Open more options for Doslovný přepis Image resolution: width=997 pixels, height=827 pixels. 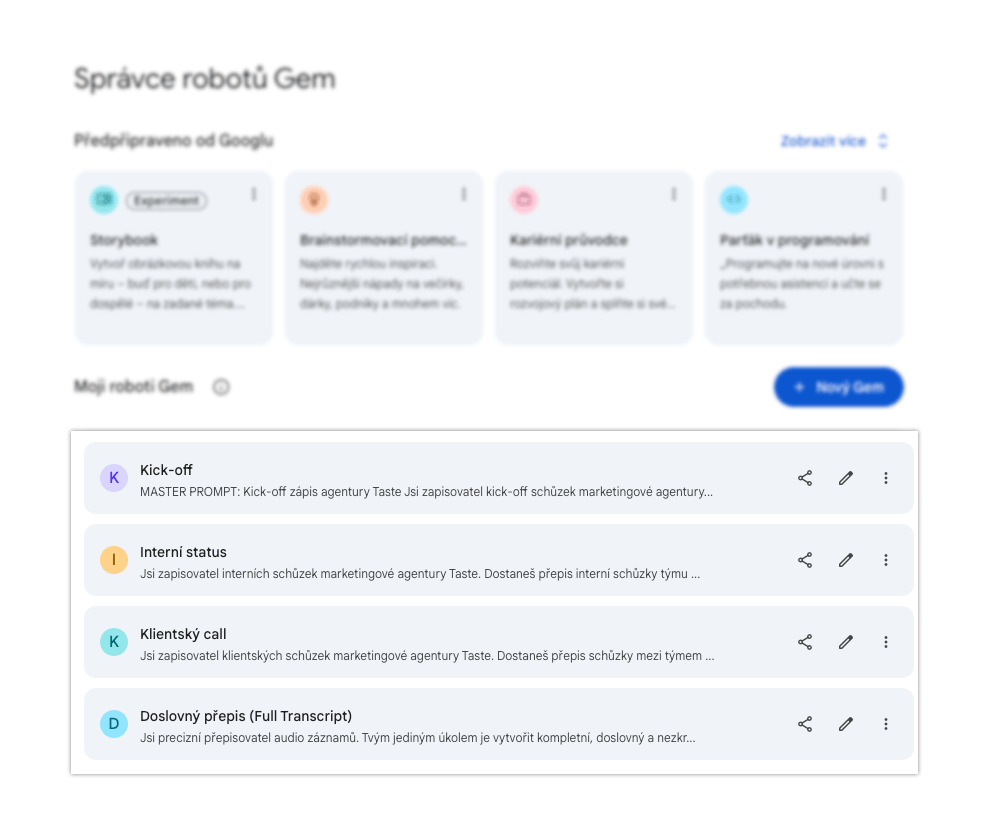[886, 724]
